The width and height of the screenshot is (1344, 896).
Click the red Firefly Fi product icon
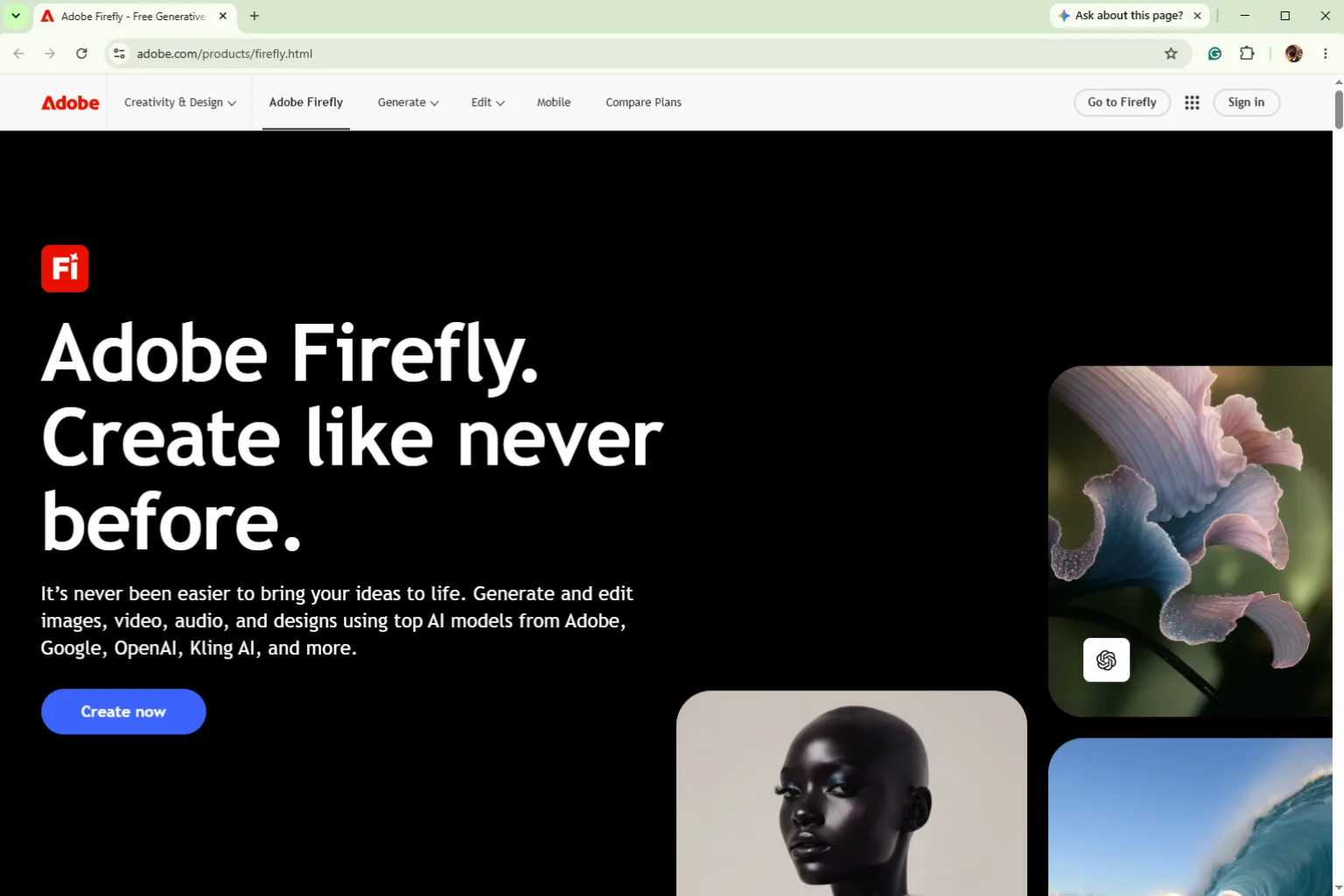[65, 268]
